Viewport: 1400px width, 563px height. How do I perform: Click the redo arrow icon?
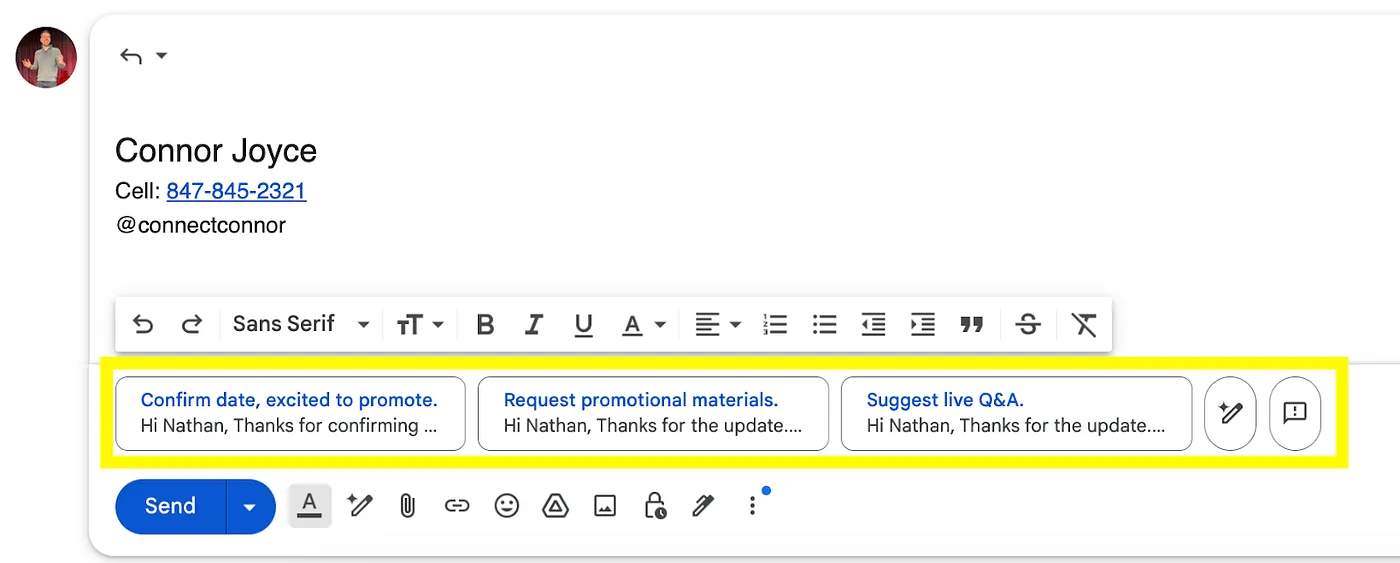(192, 324)
